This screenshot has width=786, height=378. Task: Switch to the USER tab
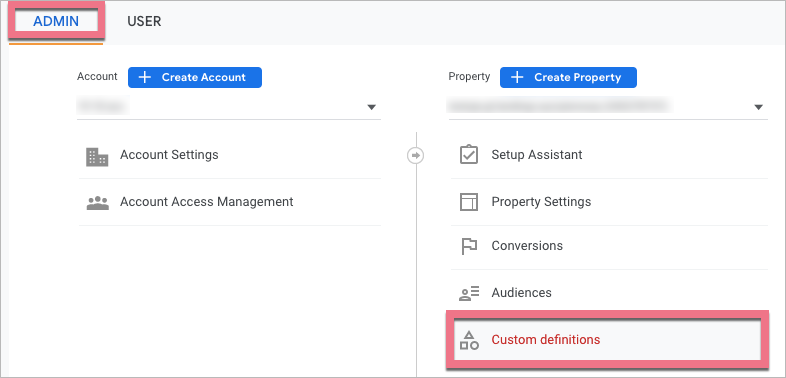tap(144, 22)
